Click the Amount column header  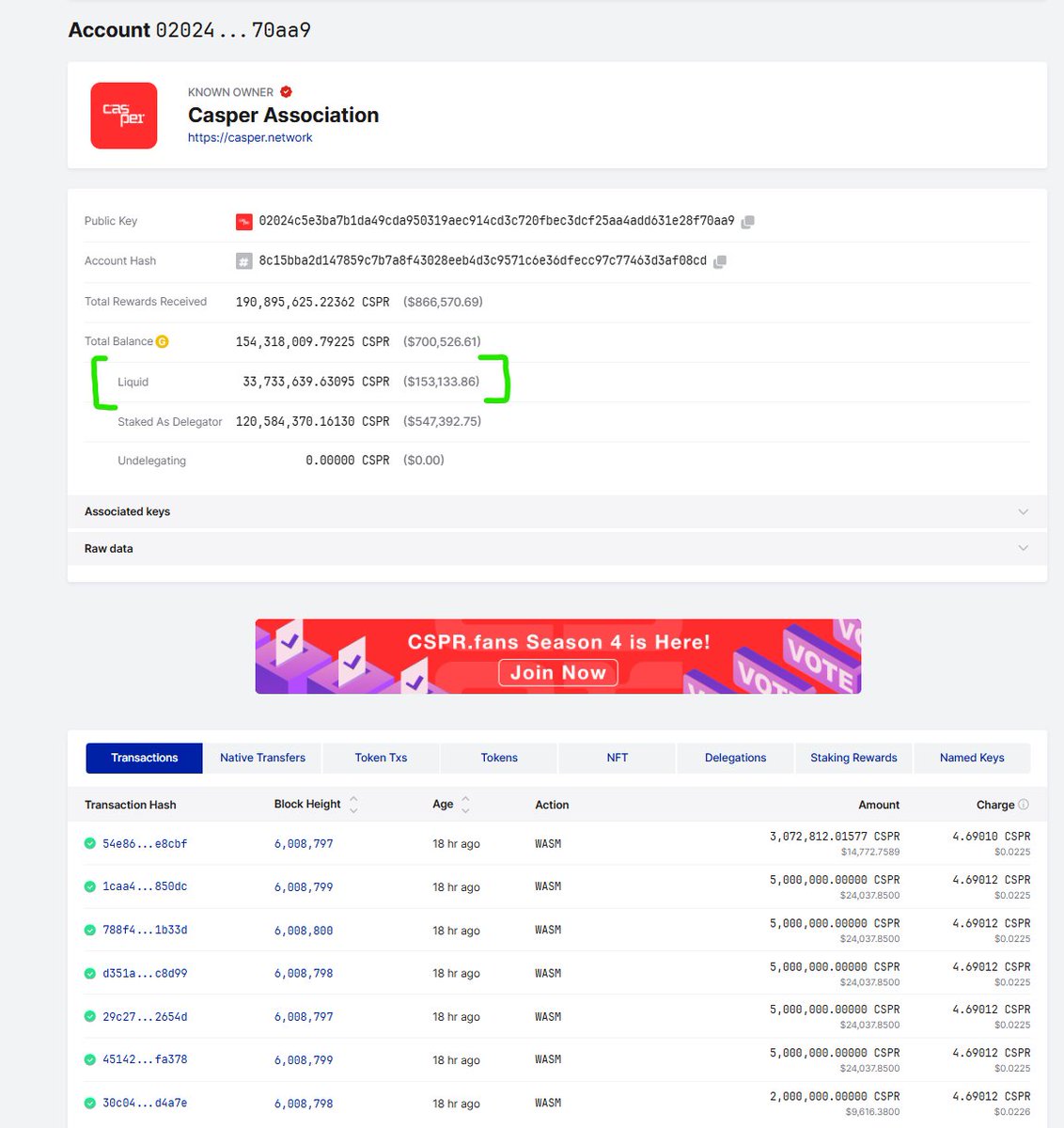coord(879,805)
